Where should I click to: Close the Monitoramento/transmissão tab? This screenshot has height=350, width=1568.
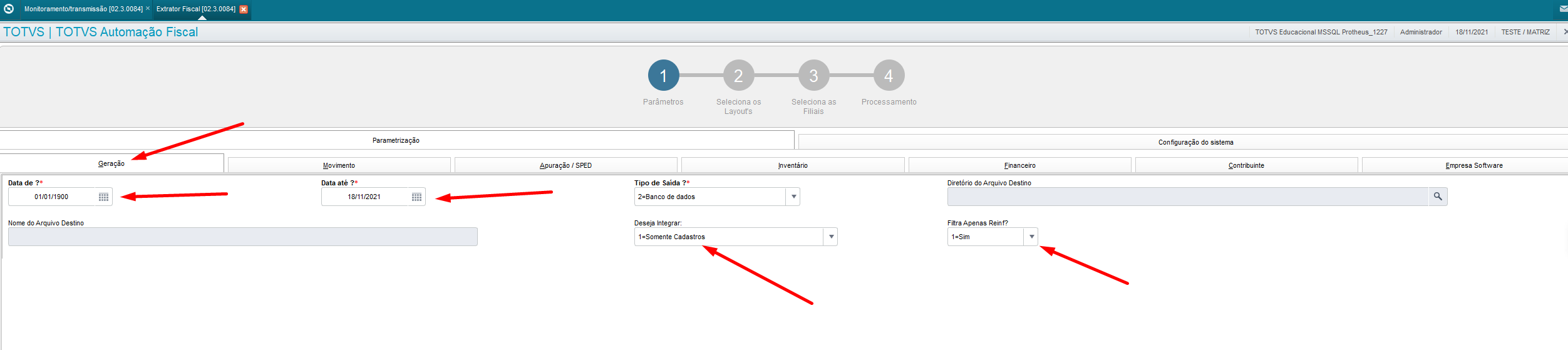pos(148,9)
